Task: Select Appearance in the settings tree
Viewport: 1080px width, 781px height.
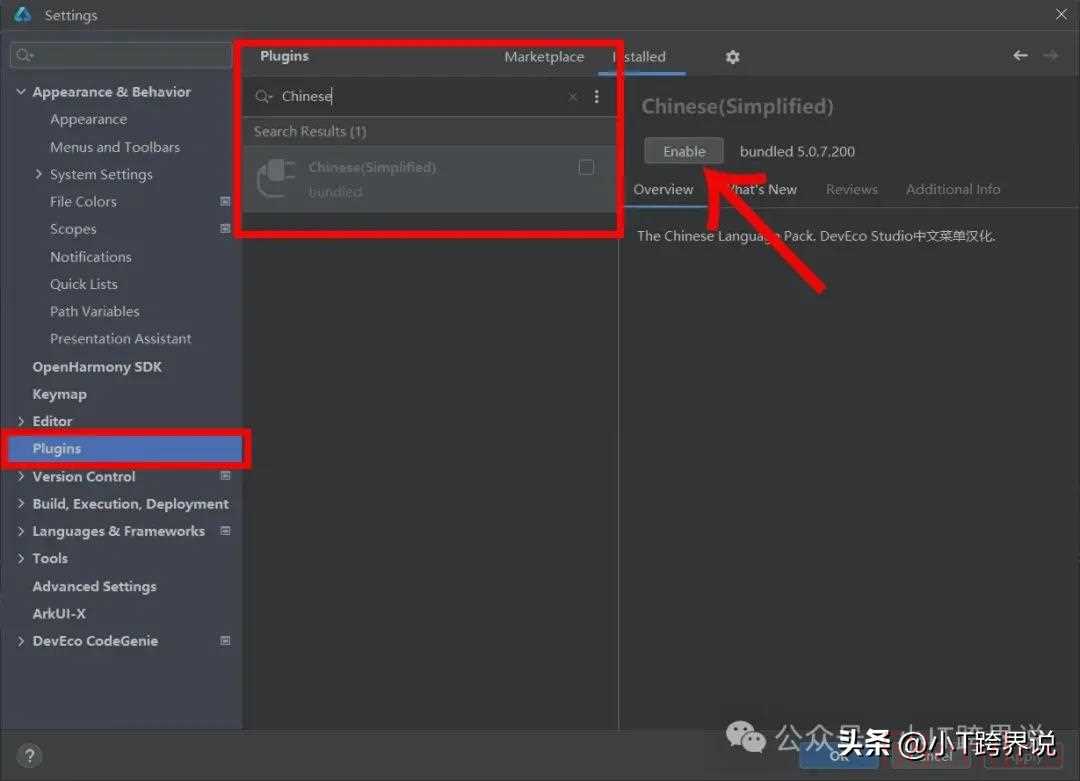Action: pyautogui.click(x=88, y=119)
